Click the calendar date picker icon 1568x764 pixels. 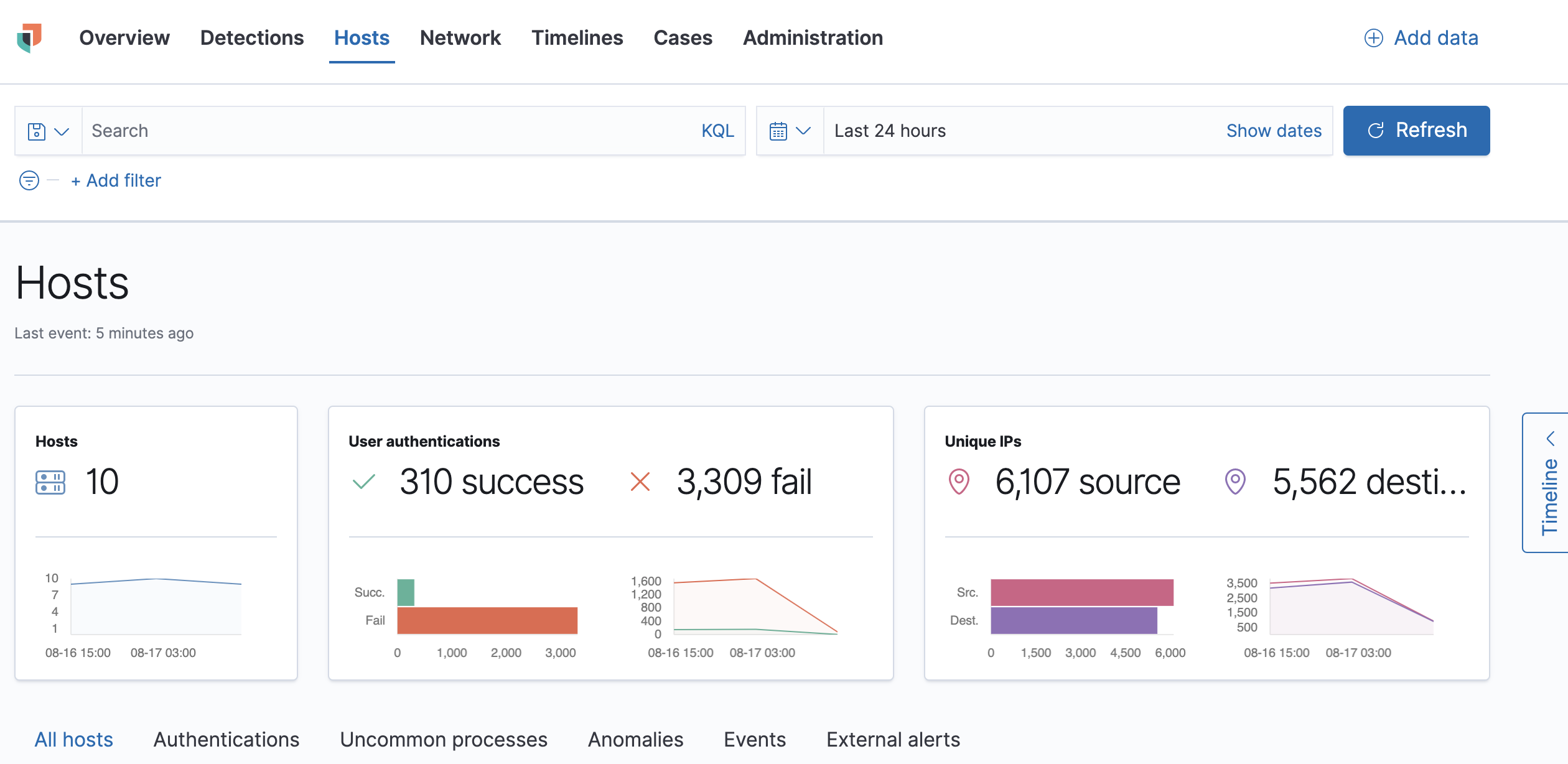pyautogui.click(x=778, y=131)
